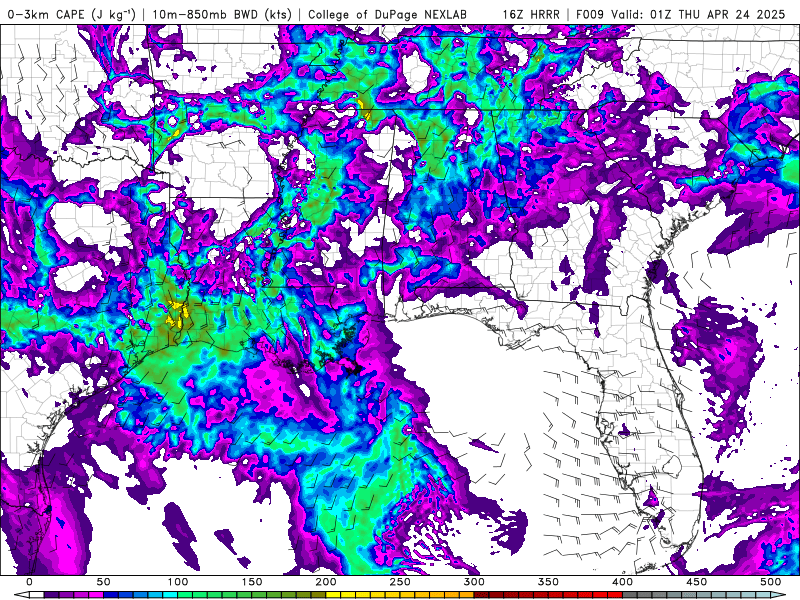Viewport: 800px width, 600px height.
Task: Click the "0" label on the color scale
Action: click(30, 582)
